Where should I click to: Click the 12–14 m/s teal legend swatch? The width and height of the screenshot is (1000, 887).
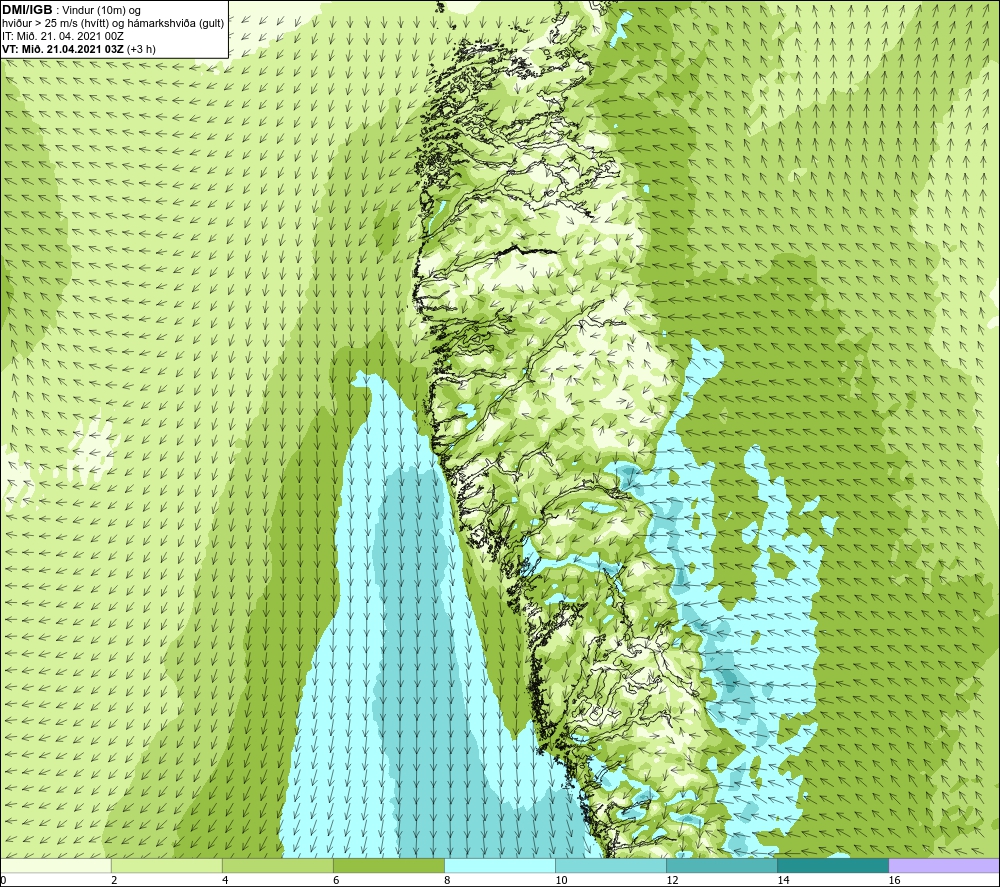[722, 866]
